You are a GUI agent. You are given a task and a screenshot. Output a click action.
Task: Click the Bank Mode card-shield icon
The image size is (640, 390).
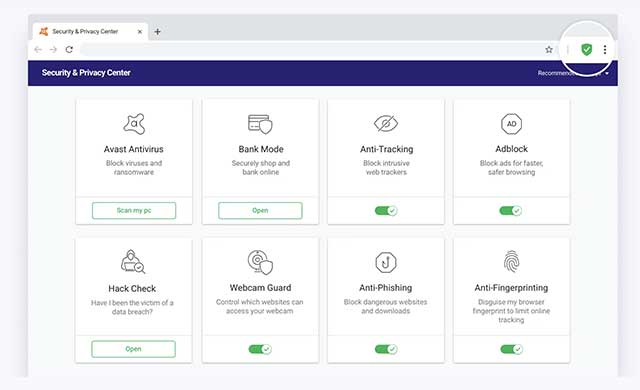(260, 124)
